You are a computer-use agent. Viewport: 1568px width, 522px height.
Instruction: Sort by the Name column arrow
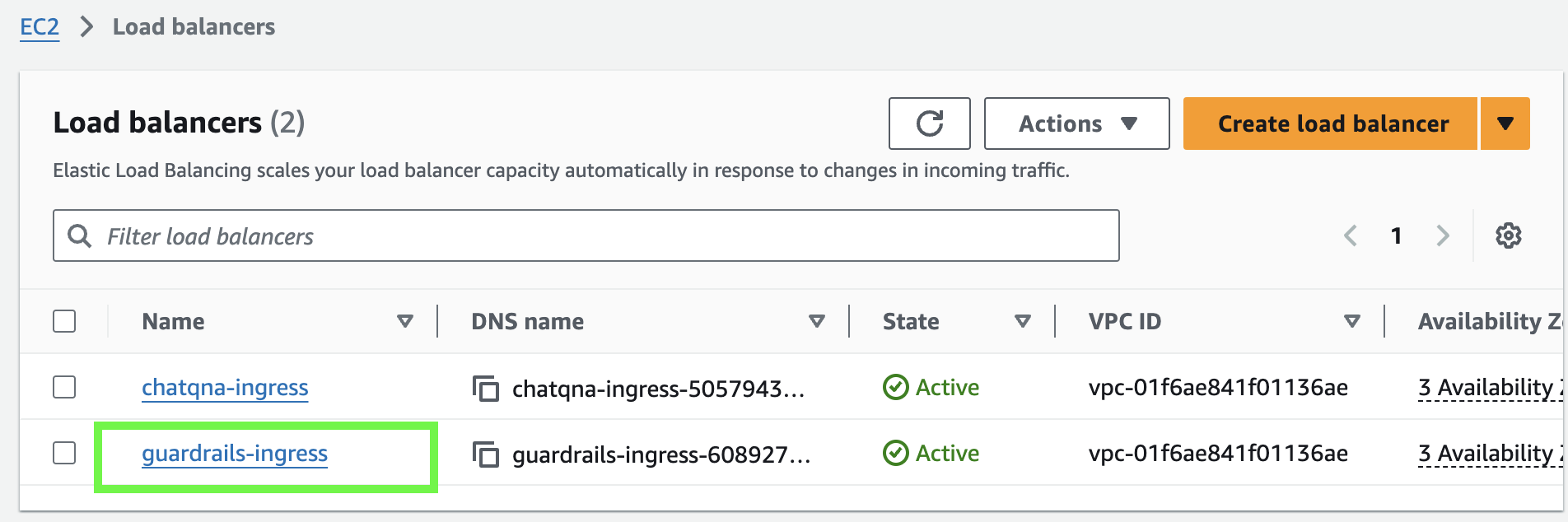click(405, 321)
